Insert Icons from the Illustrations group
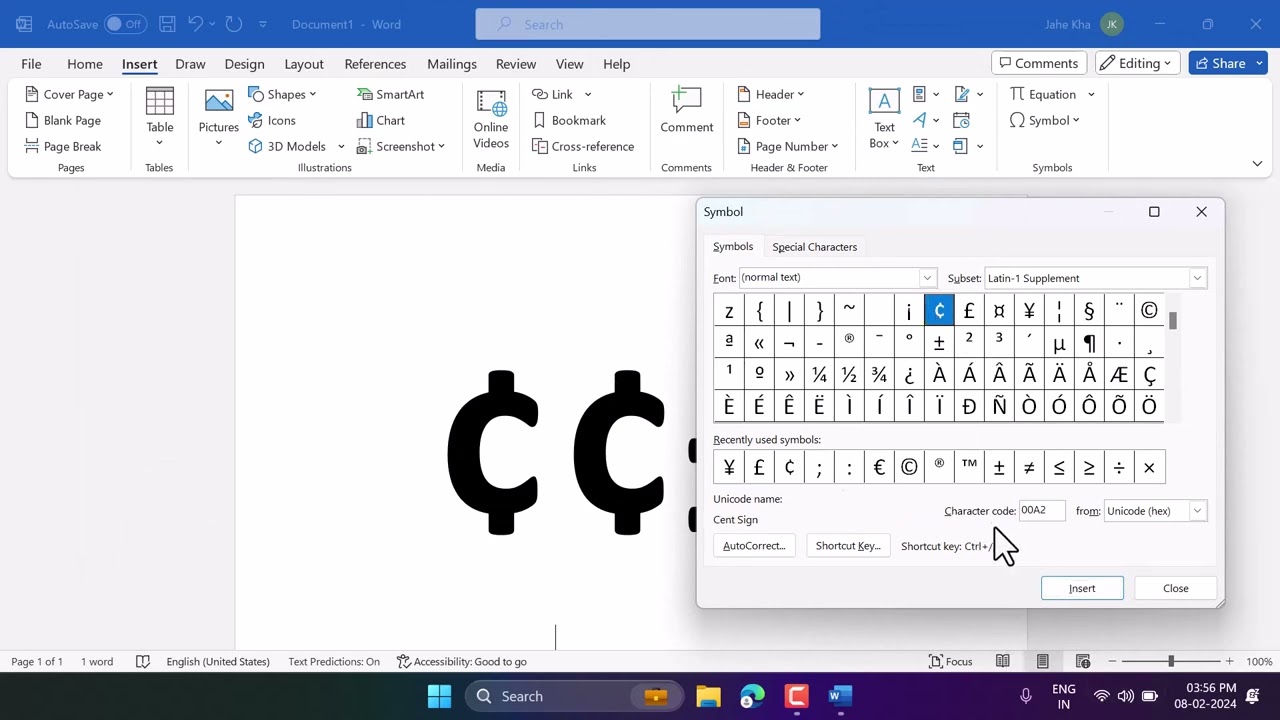This screenshot has height=720, width=1280. pos(272,120)
